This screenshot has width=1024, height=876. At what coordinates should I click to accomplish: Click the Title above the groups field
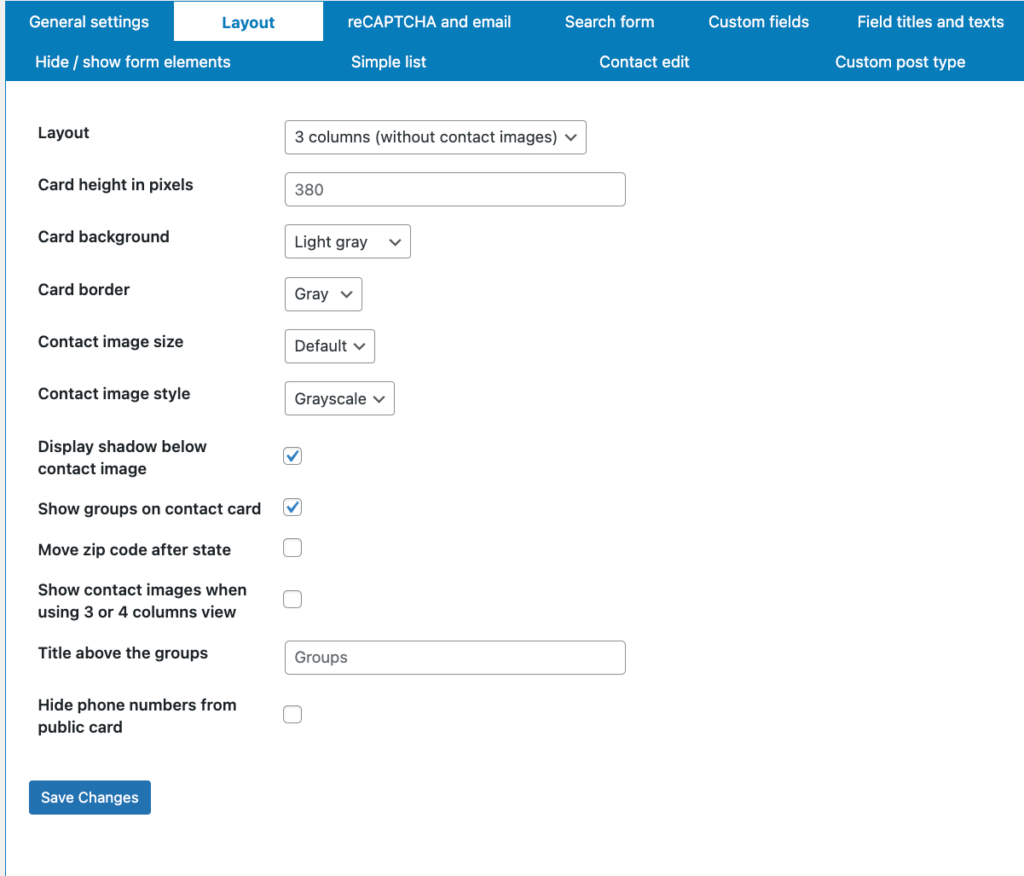455,657
